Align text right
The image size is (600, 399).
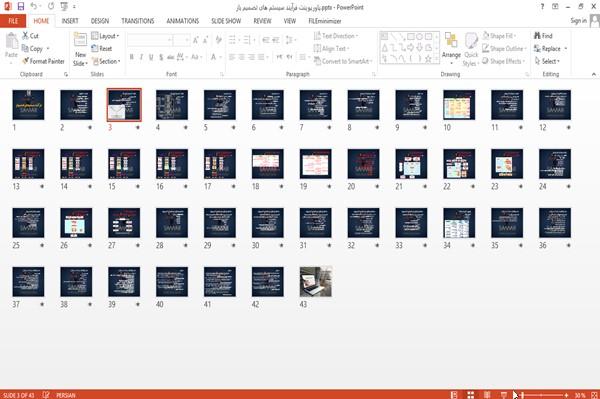click(251, 57)
